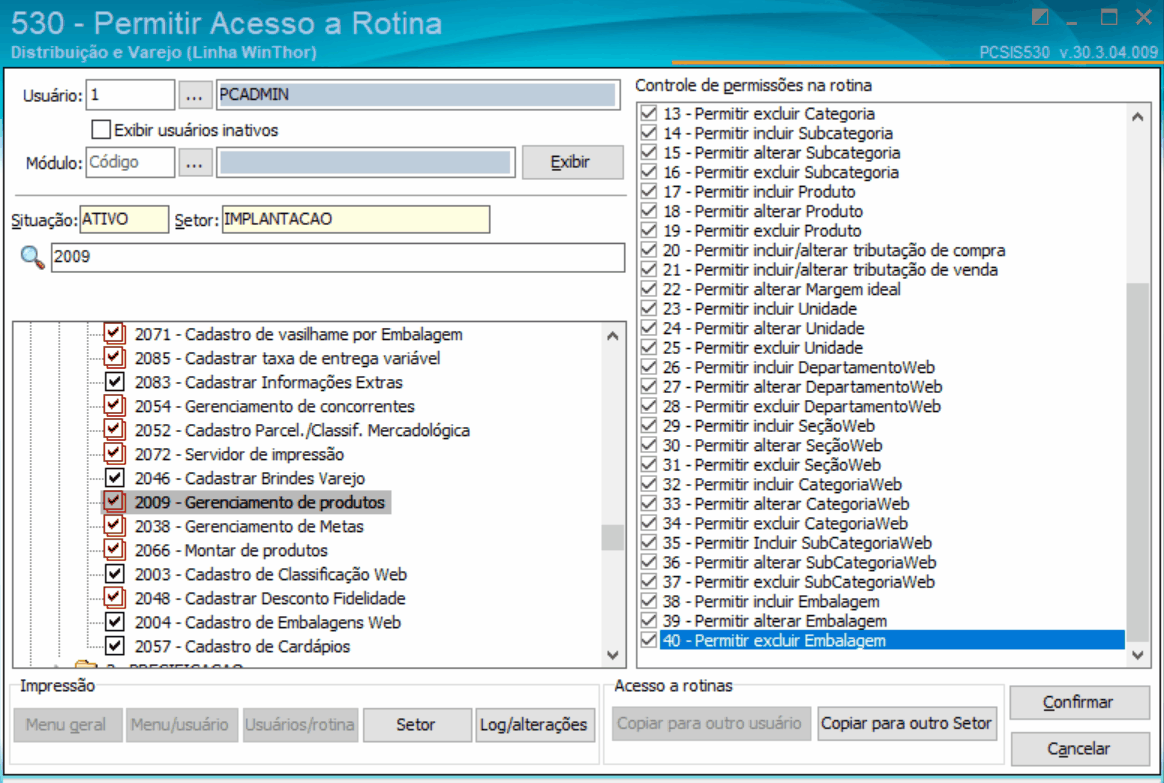Click permissions list scrollbar up arrow
The height and width of the screenshot is (783, 1164).
(x=1137, y=117)
